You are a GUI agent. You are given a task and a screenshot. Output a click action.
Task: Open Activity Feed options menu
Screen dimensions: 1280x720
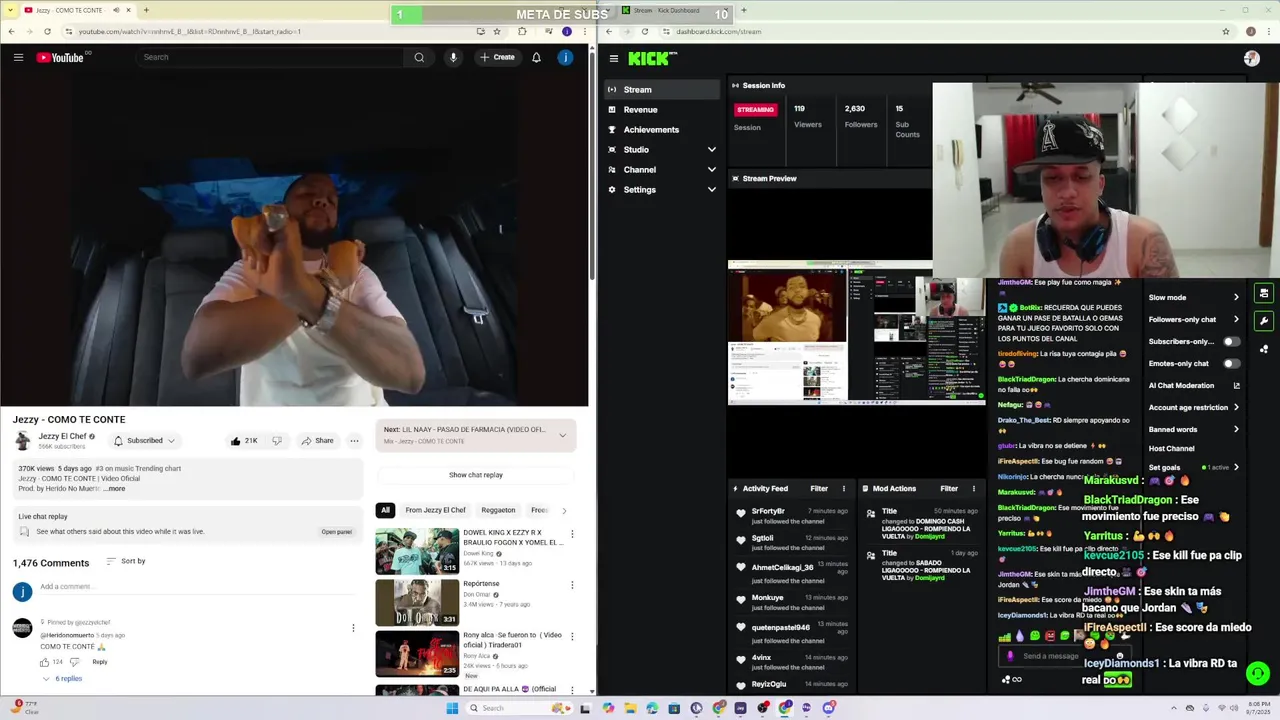843,489
